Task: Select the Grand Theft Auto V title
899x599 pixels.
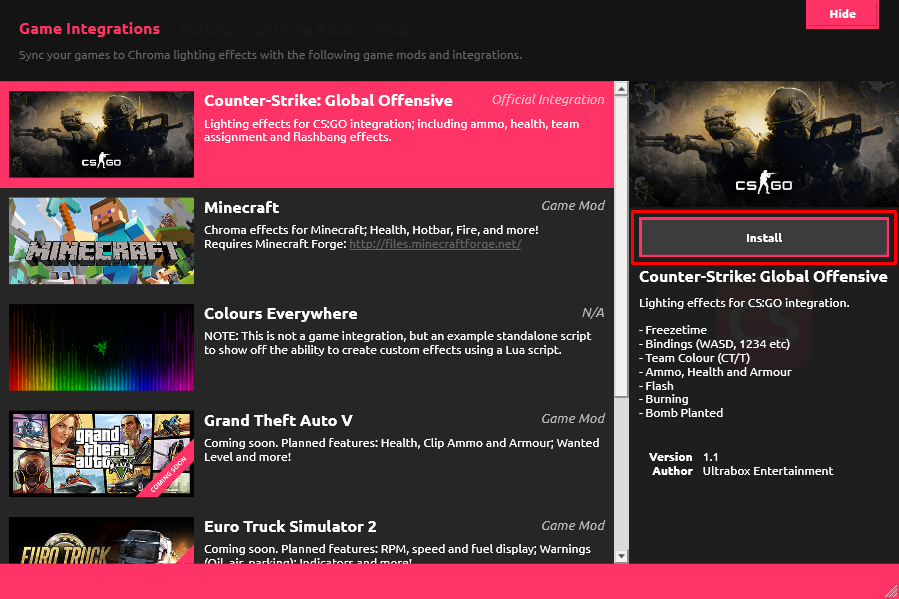Action: click(278, 420)
